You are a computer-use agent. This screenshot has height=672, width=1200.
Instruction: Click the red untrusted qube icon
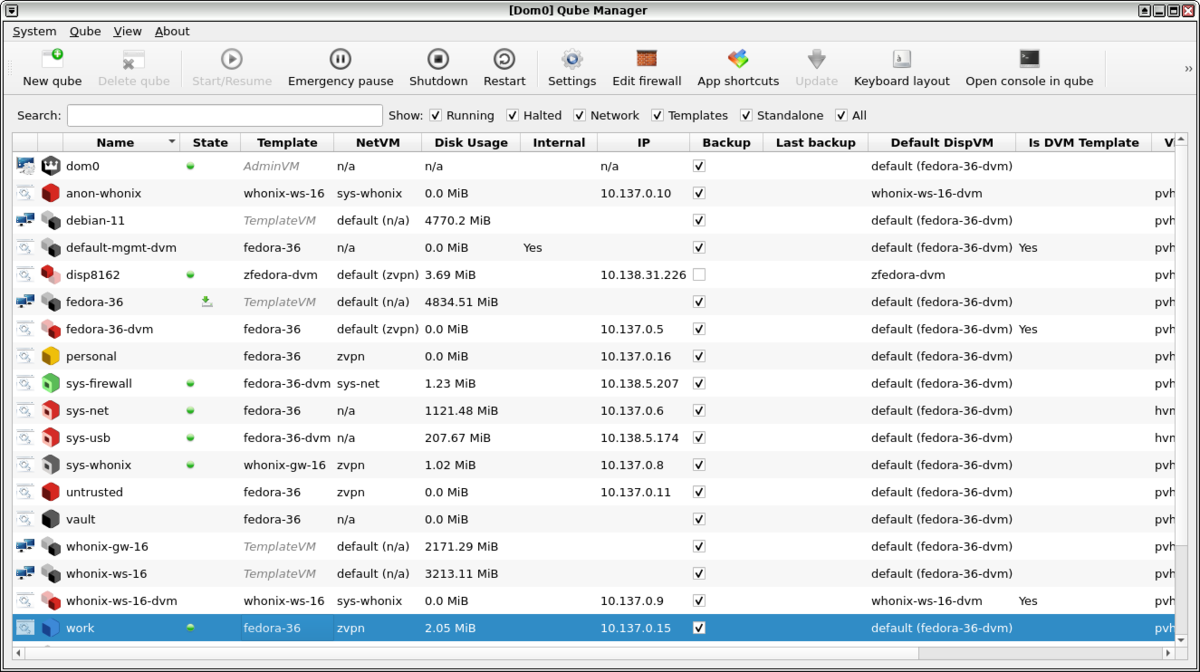[x=51, y=492]
